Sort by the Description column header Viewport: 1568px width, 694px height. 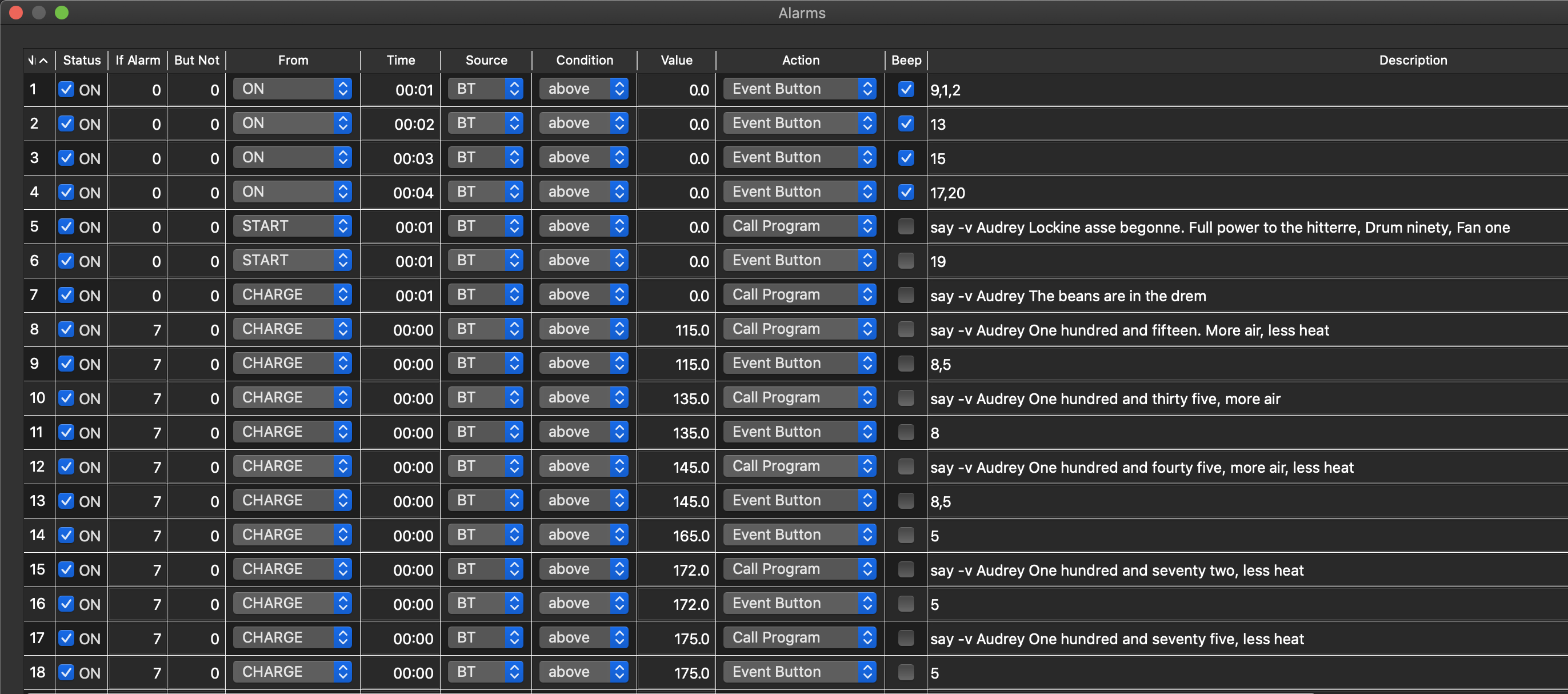[x=1412, y=60]
